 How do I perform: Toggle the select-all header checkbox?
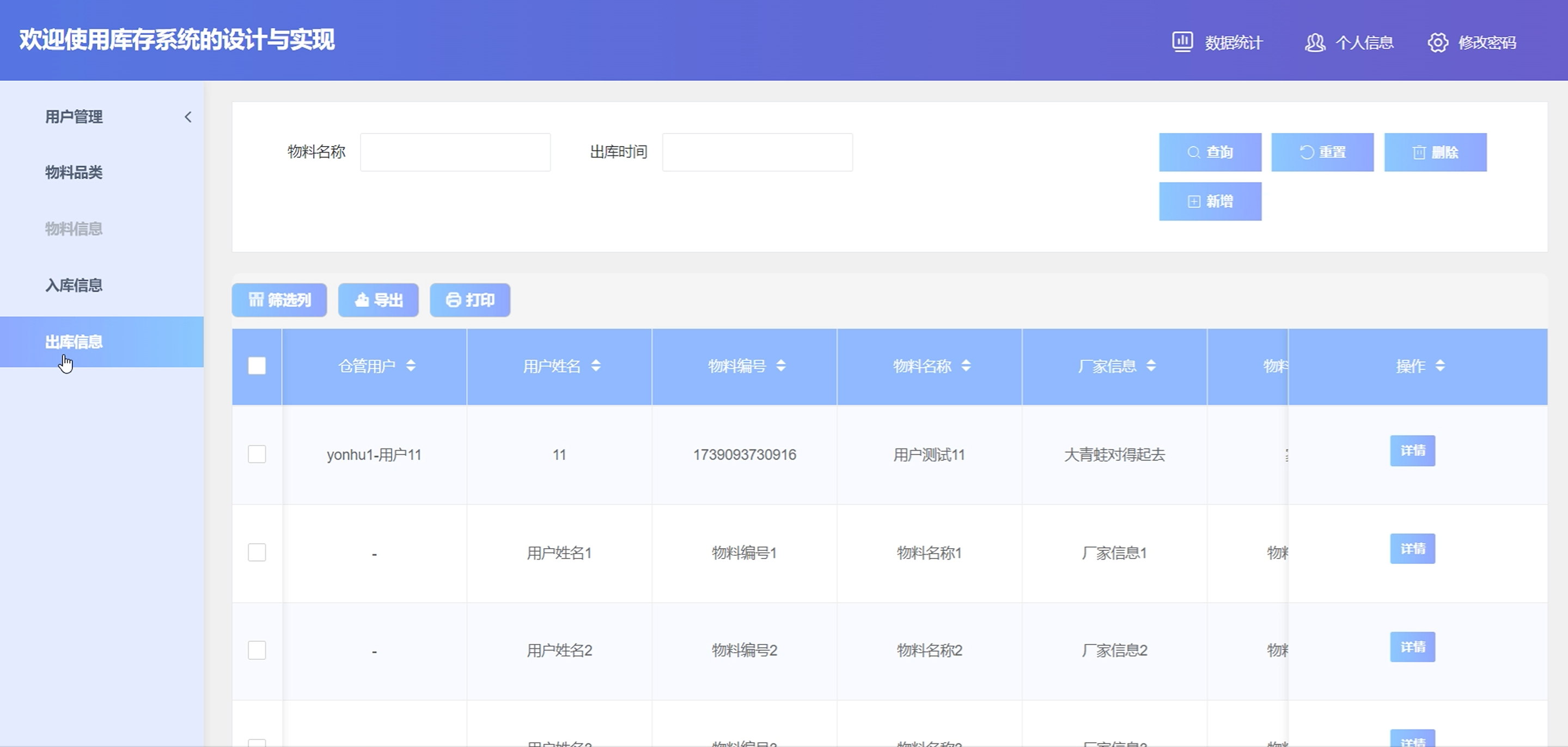[257, 366]
